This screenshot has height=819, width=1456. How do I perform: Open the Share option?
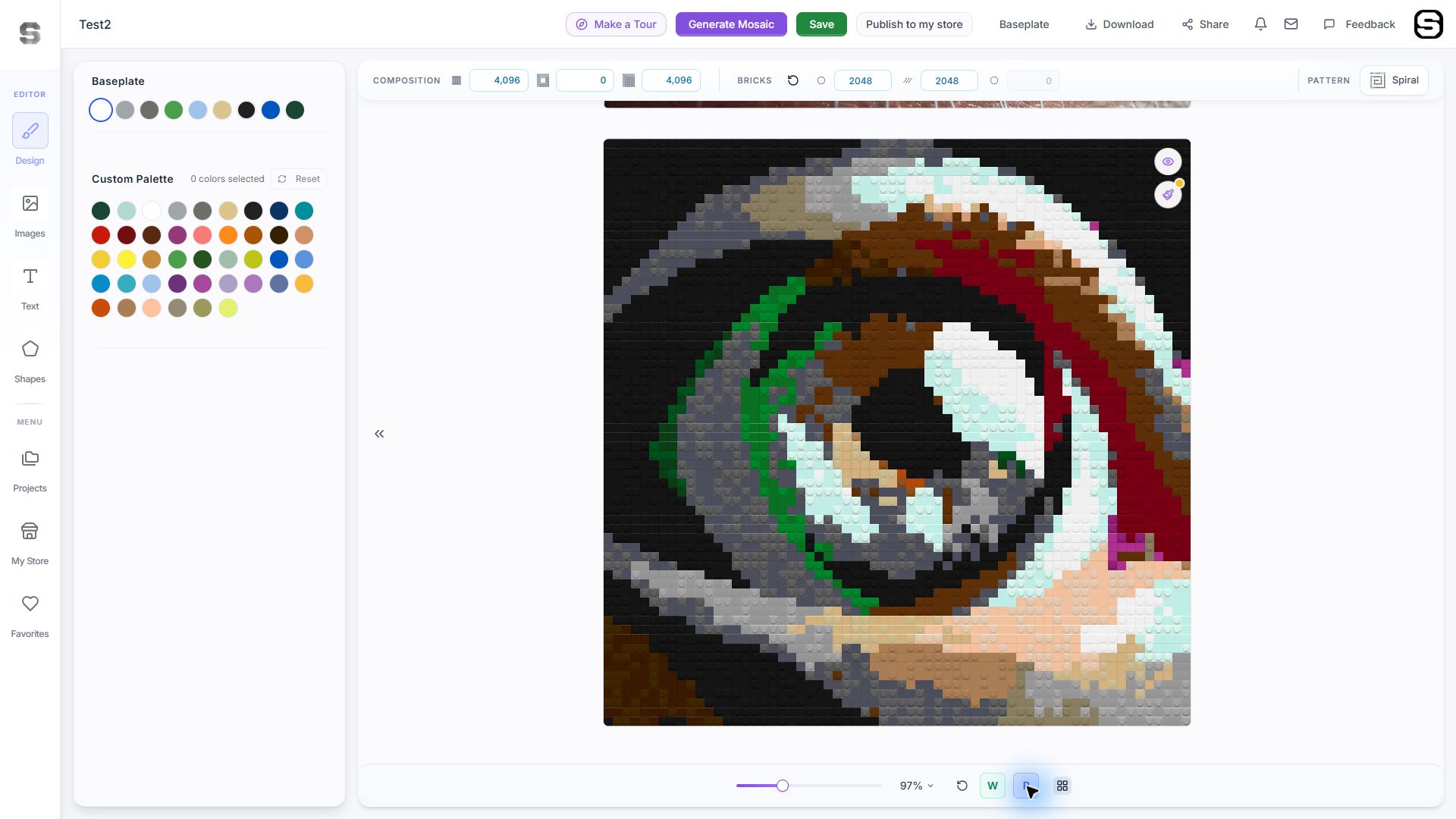click(x=1205, y=24)
